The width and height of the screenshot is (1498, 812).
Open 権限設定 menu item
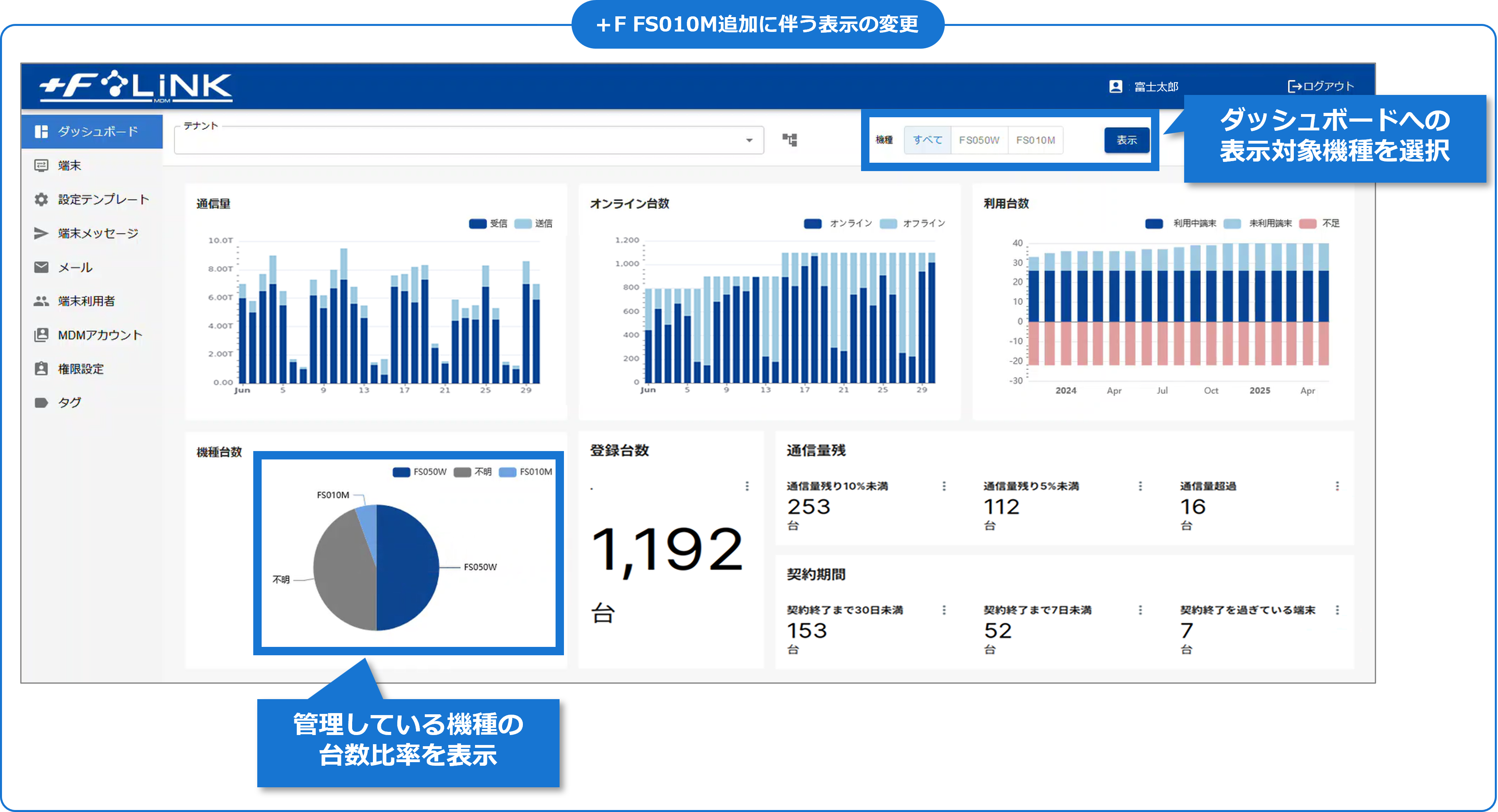92,369
